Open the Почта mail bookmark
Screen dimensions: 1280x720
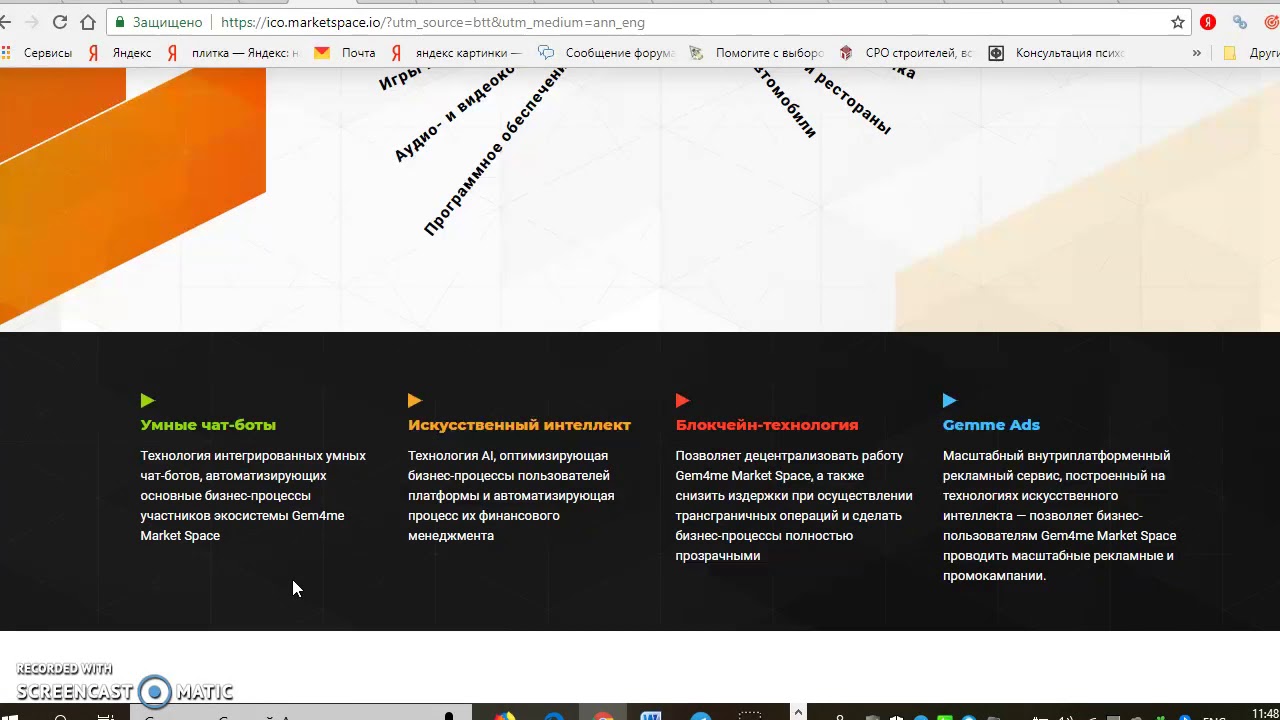[x=345, y=53]
